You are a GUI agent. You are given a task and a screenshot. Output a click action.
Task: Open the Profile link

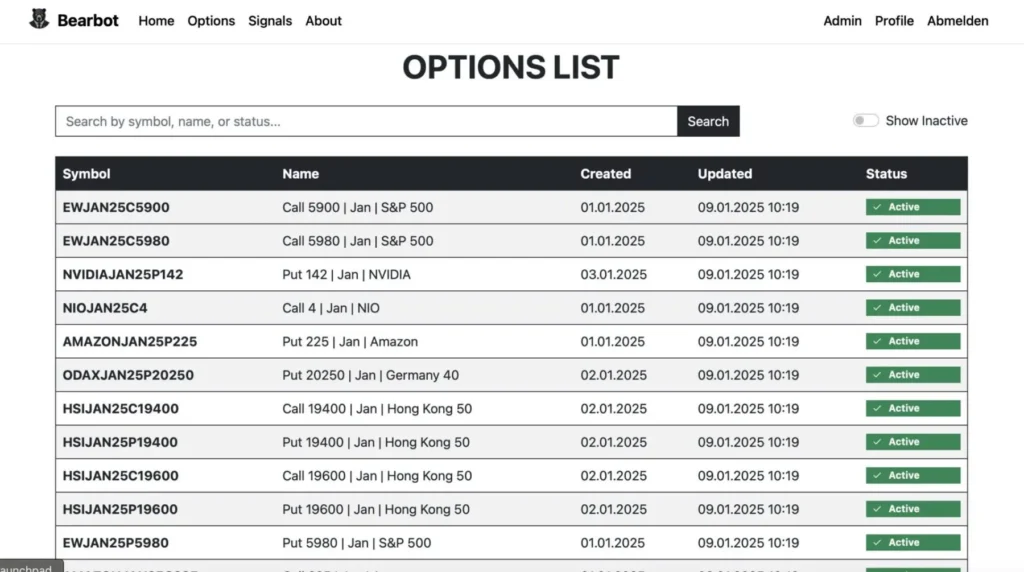[894, 21]
